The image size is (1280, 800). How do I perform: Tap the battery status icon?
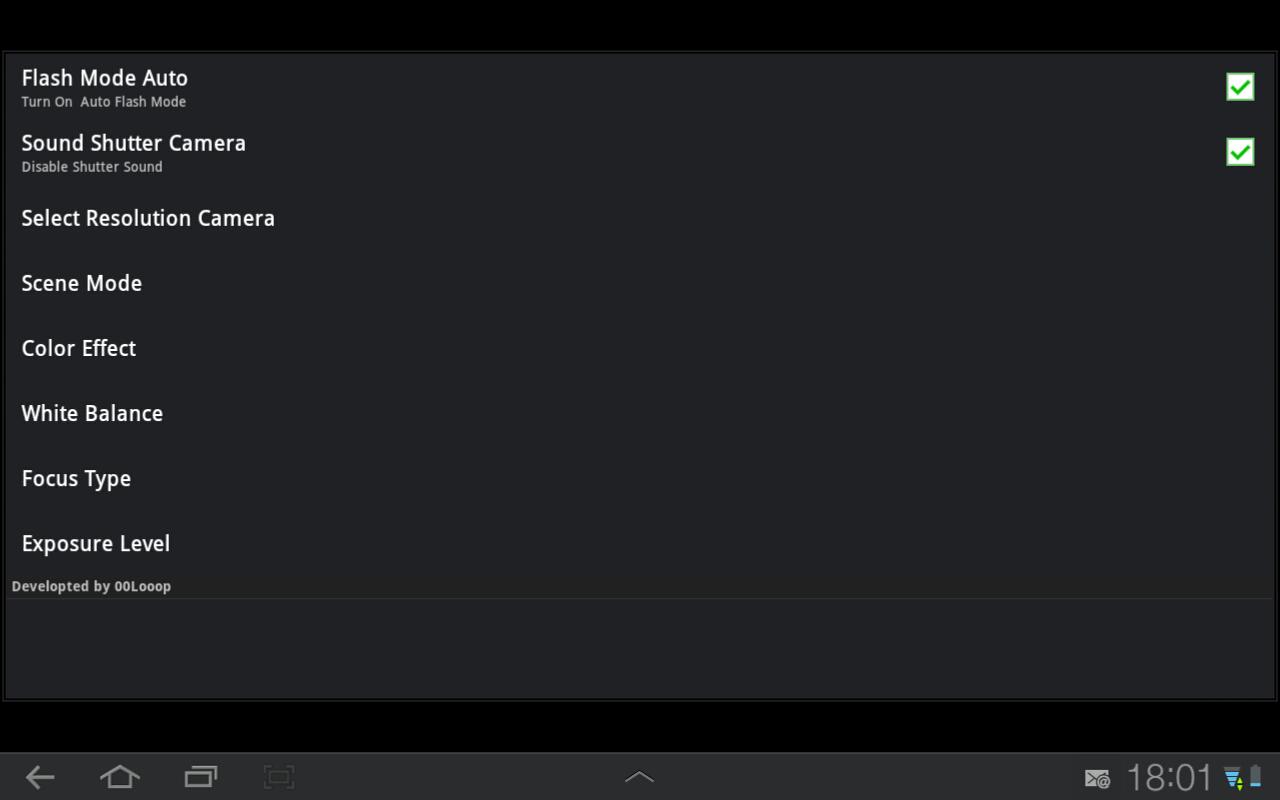coord(1255,778)
